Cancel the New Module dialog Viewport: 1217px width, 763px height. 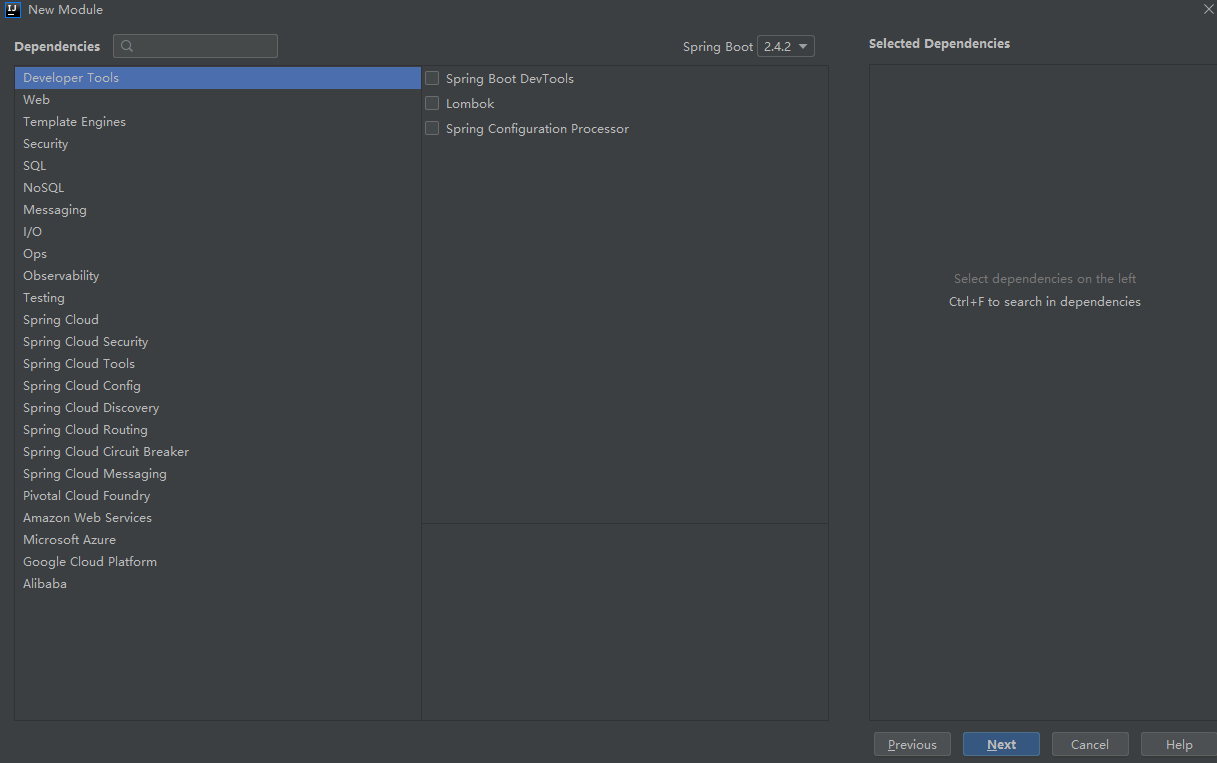pos(1090,744)
